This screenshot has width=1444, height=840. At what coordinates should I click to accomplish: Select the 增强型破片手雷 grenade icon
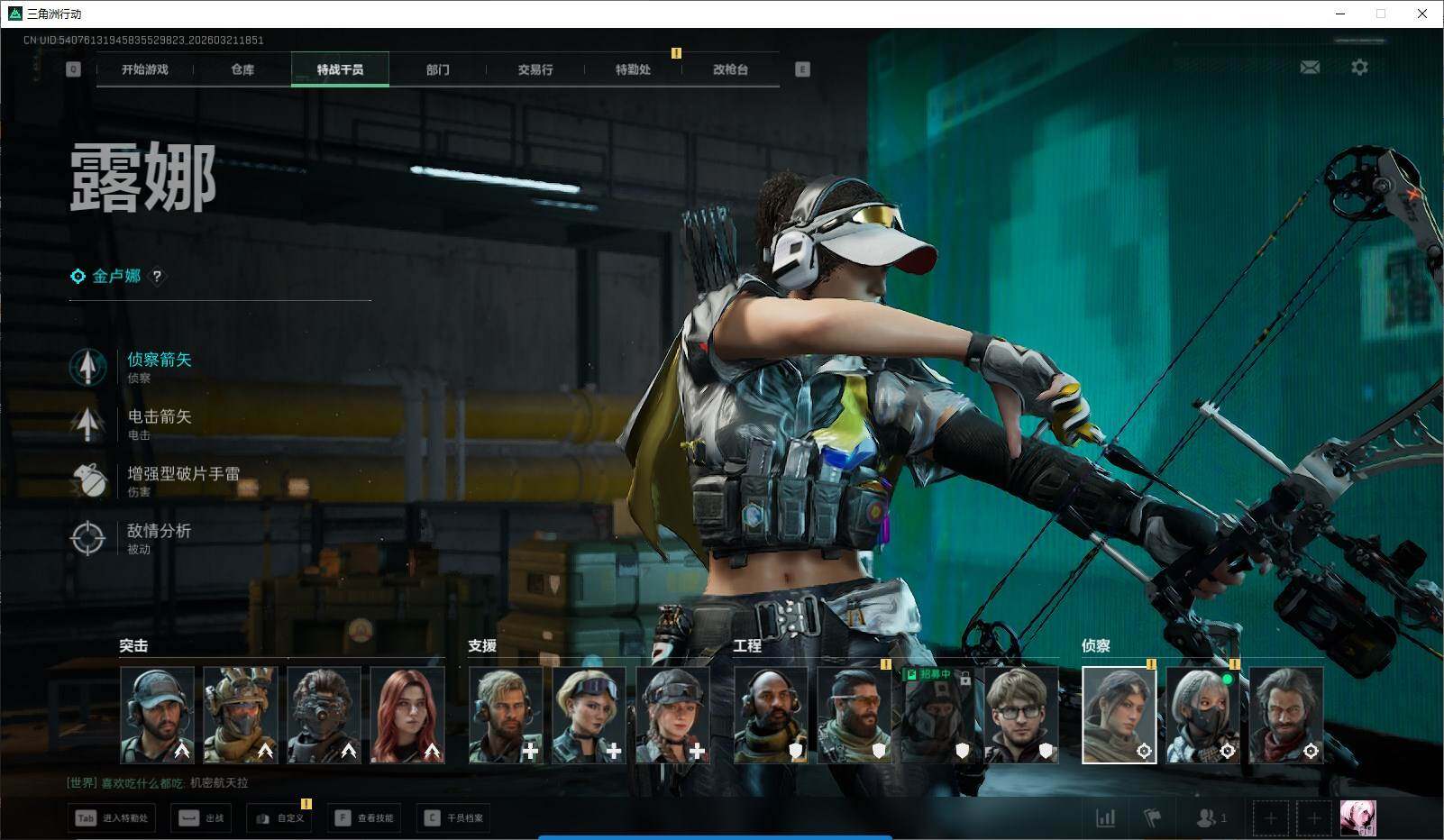[x=87, y=480]
